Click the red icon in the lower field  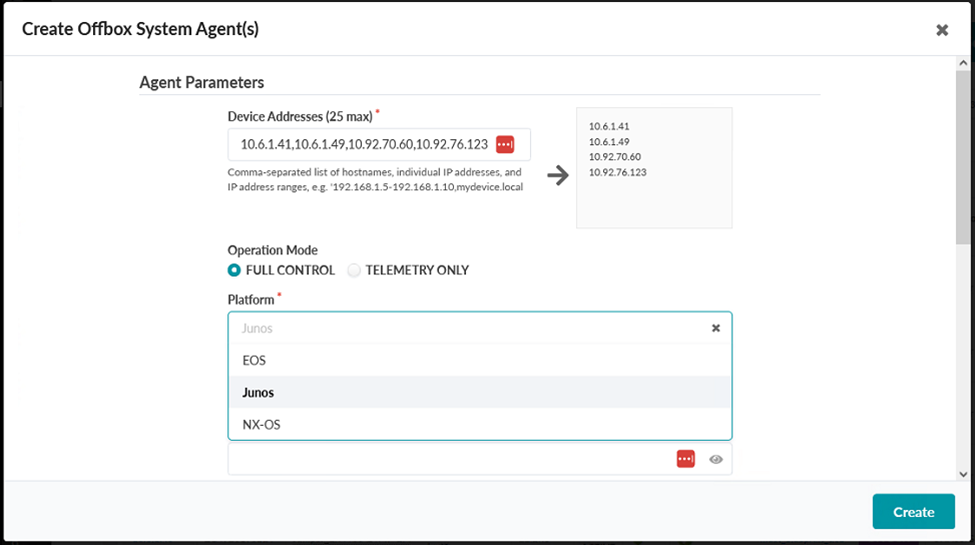(685, 459)
